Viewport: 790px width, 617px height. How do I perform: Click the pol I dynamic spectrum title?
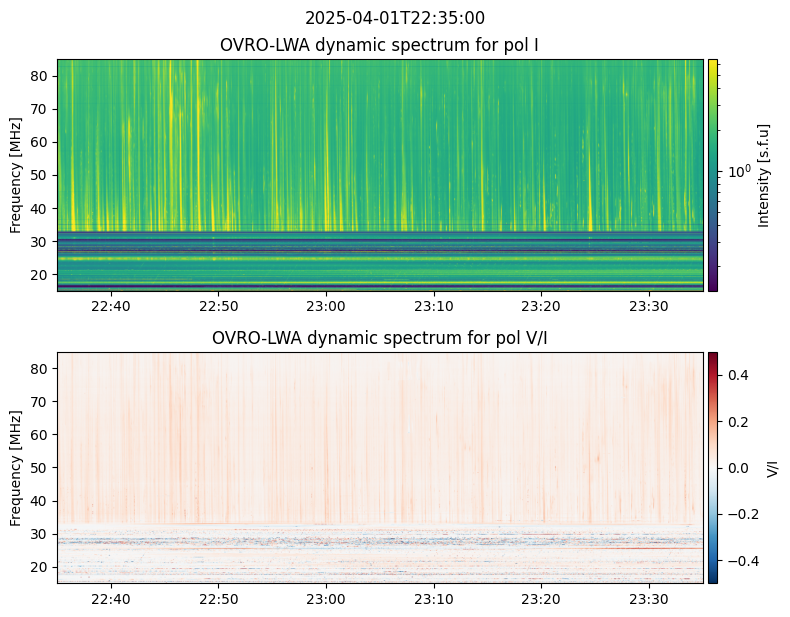click(x=379, y=45)
